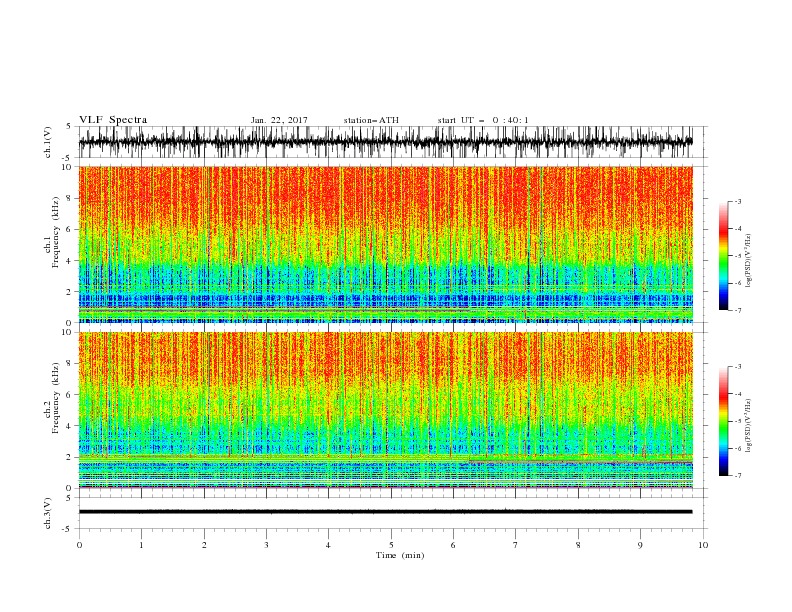792x612 pixels.
Task: Click the "-3" tick on the ch.2 colorbar
Action: 738,367
